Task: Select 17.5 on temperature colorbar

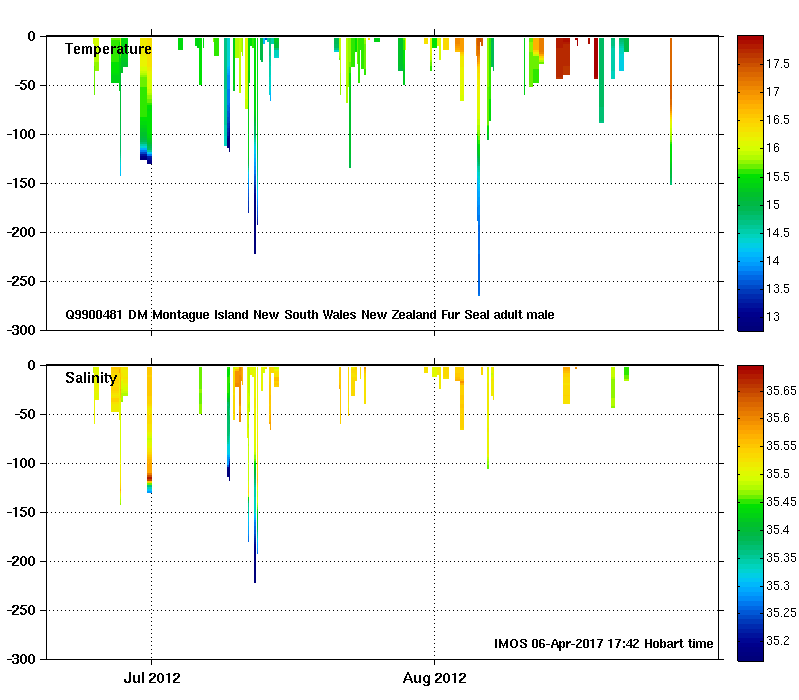Action: click(778, 64)
